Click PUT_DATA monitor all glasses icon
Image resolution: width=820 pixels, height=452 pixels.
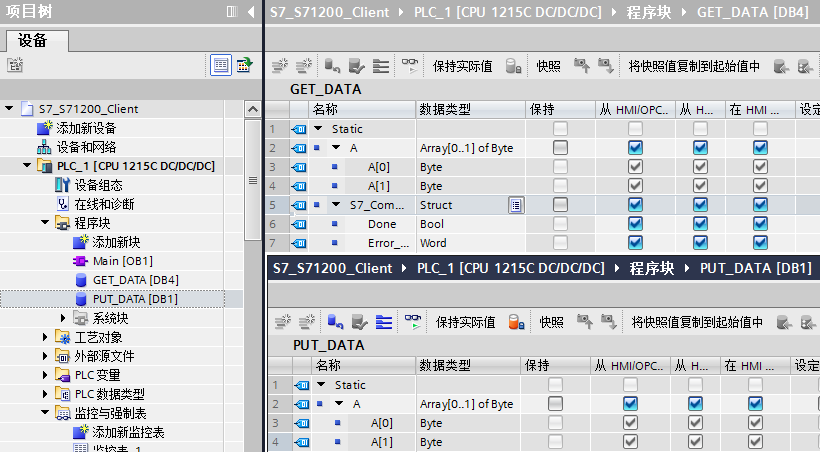coord(413,322)
